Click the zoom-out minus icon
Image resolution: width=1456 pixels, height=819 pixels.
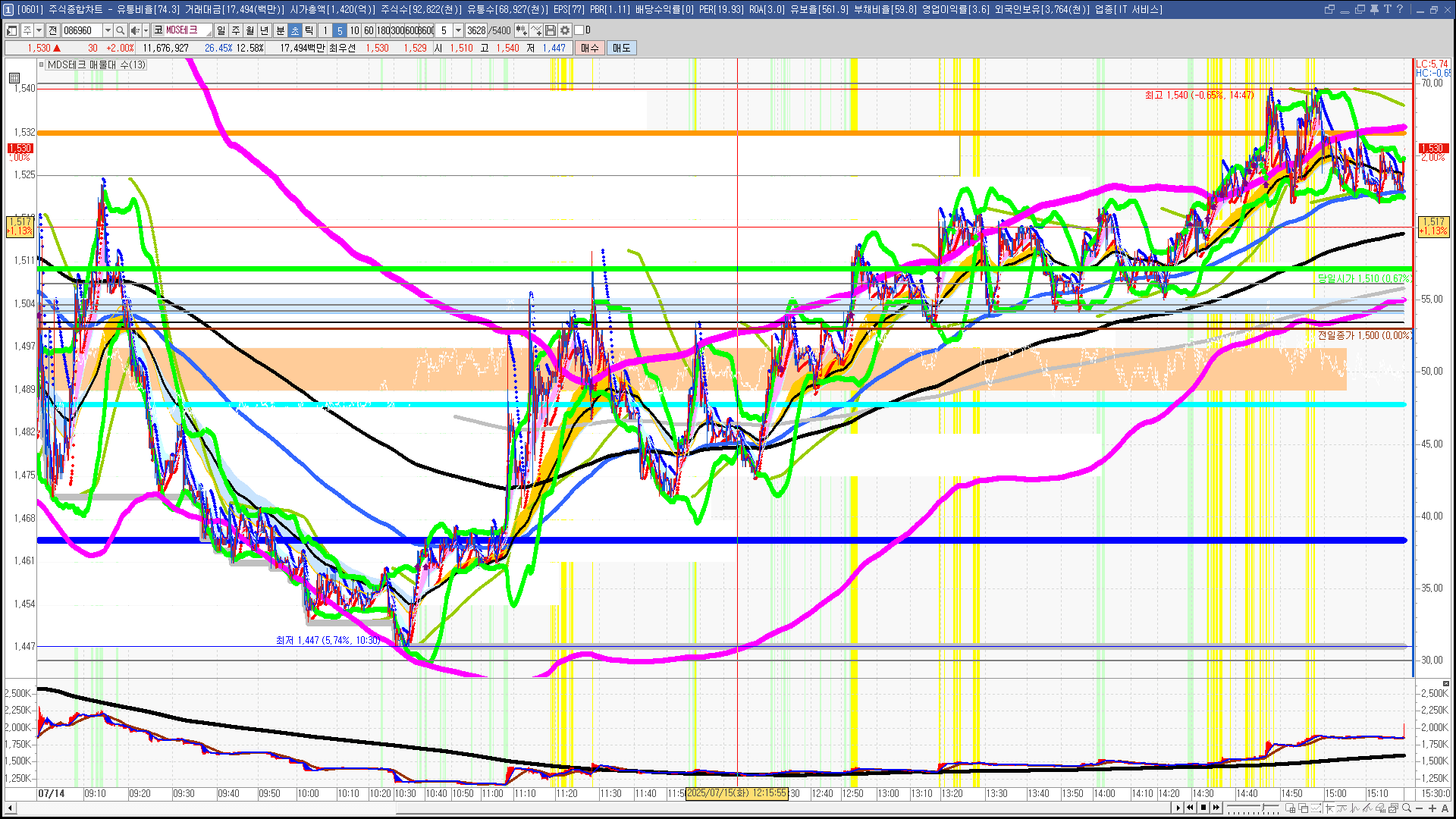(x=1420, y=808)
